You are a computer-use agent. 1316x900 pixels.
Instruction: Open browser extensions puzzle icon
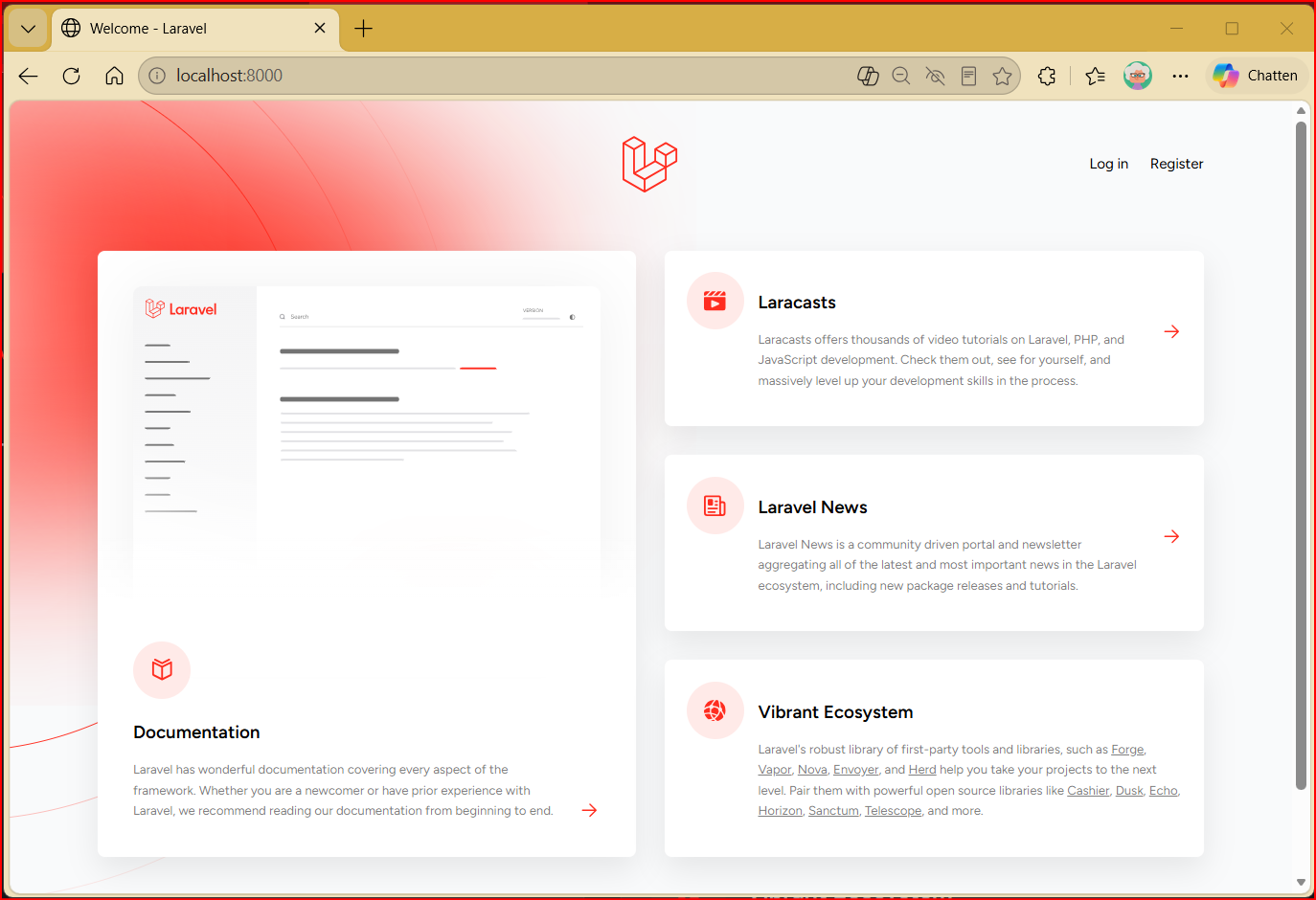pyautogui.click(x=1047, y=76)
